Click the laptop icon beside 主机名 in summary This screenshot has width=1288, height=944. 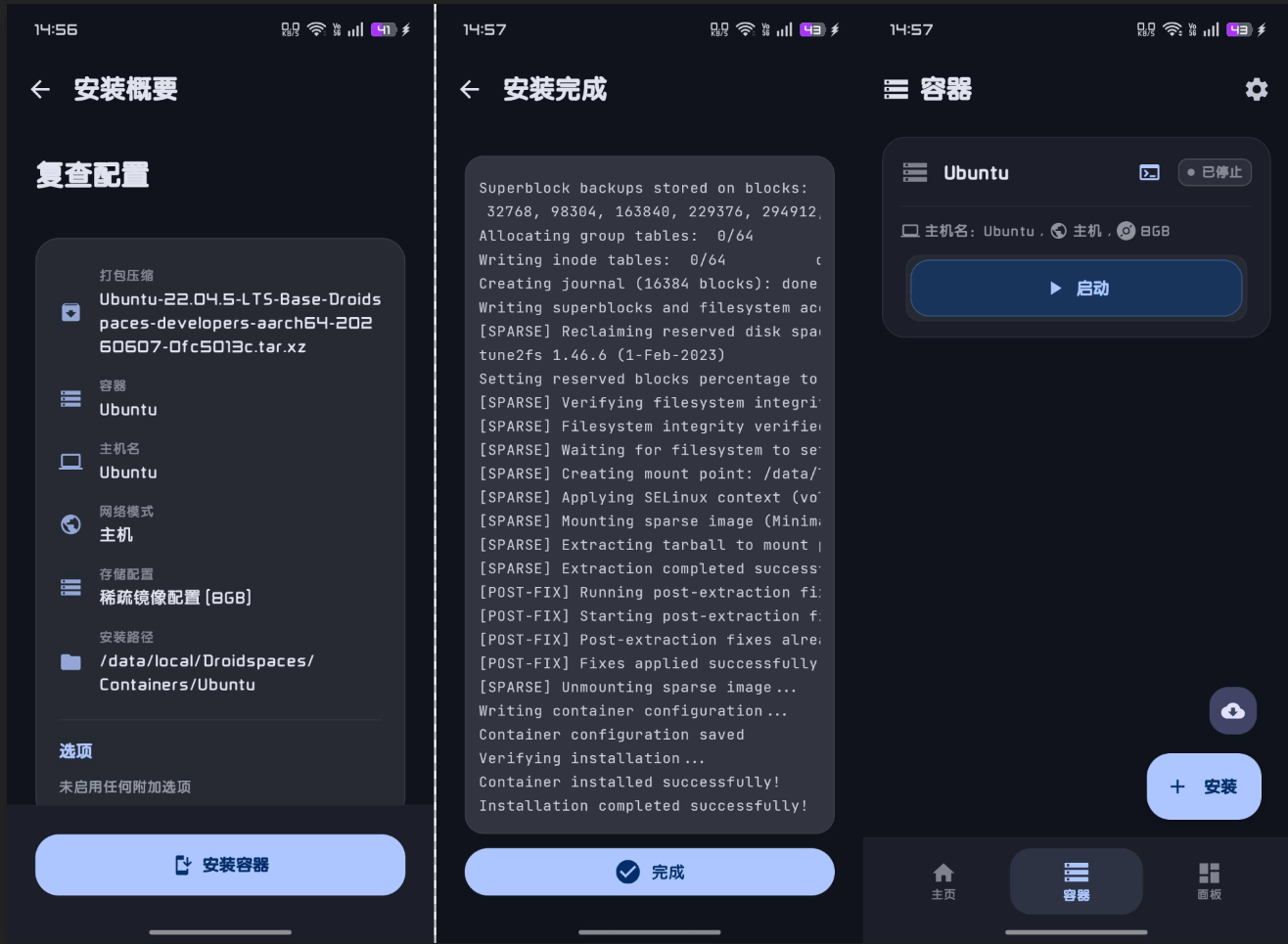(x=70, y=461)
